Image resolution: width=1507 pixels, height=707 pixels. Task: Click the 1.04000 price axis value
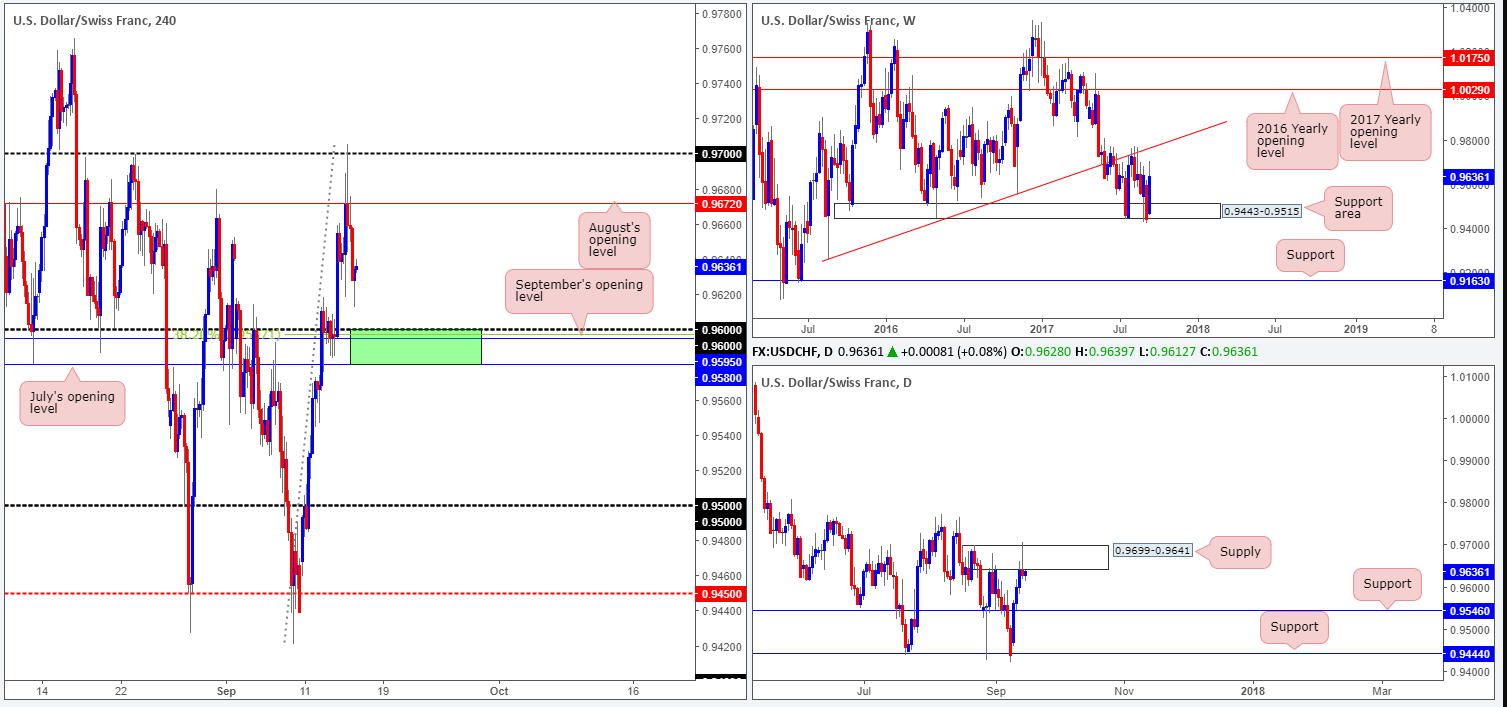pos(1468,8)
